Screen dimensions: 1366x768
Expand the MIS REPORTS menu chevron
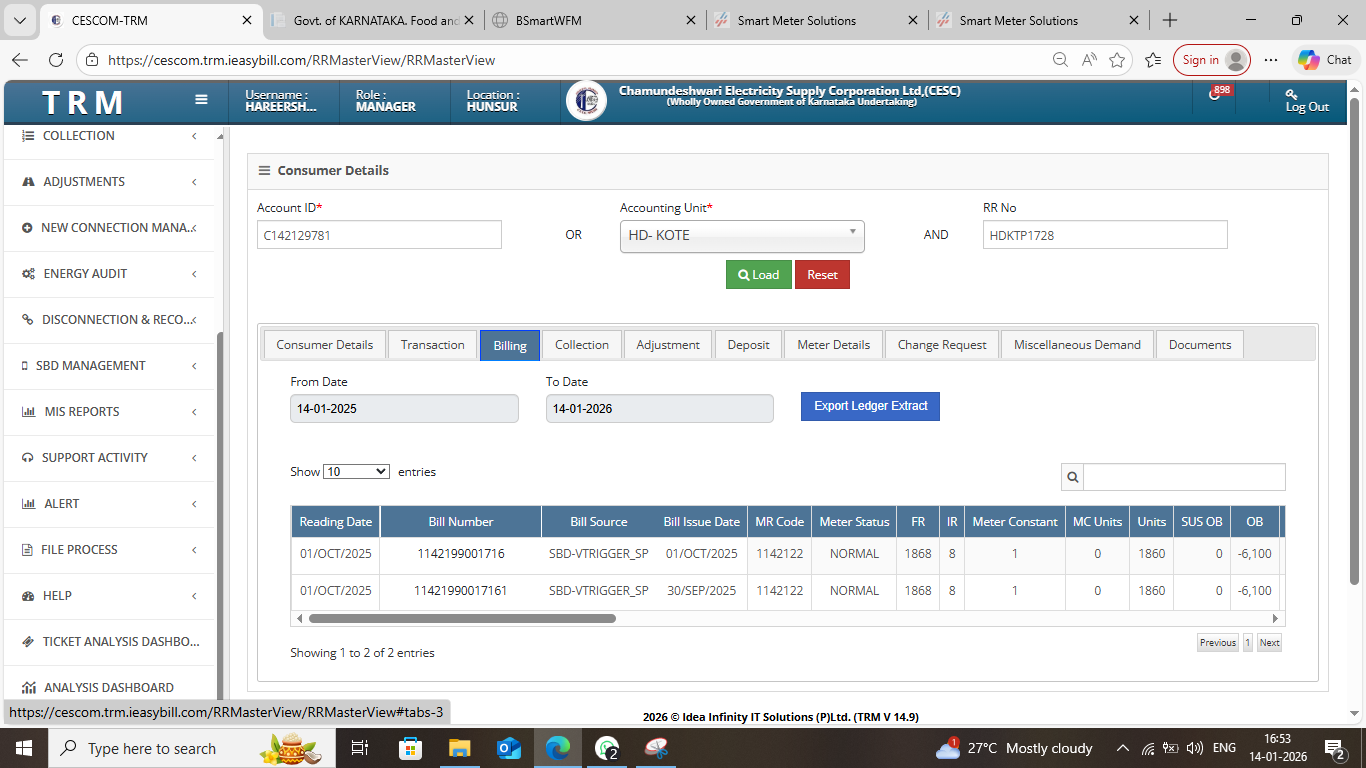pos(194,412)
